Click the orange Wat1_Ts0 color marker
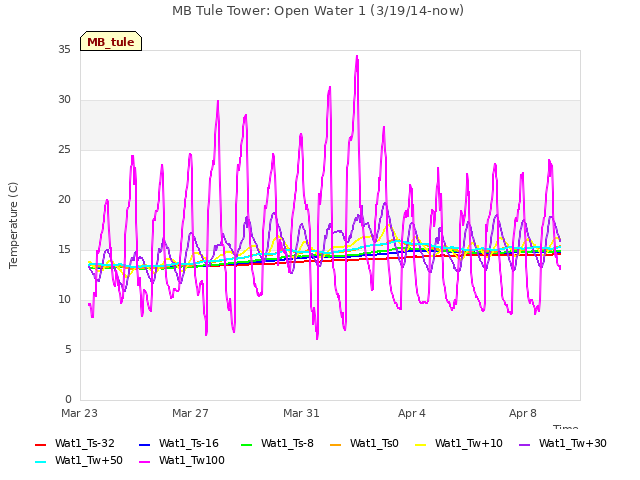 tap(336, 445)
